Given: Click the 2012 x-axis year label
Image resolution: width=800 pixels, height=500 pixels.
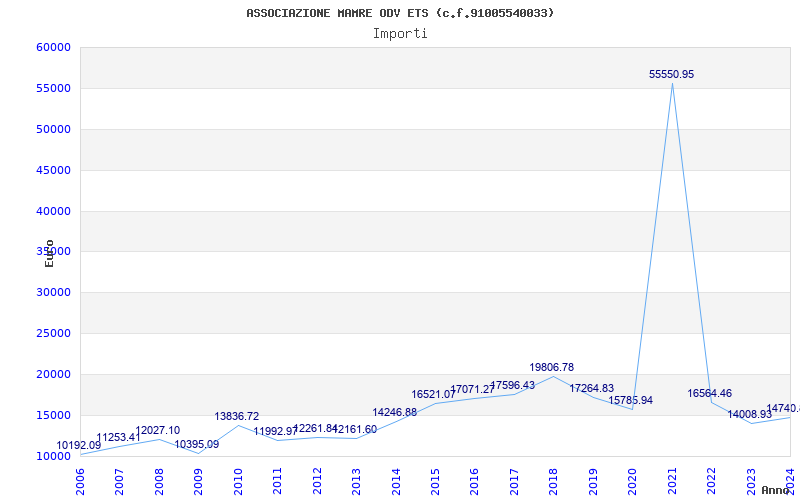Looking at the screenshot, I should pyautogui.click(x=317, y=482).
